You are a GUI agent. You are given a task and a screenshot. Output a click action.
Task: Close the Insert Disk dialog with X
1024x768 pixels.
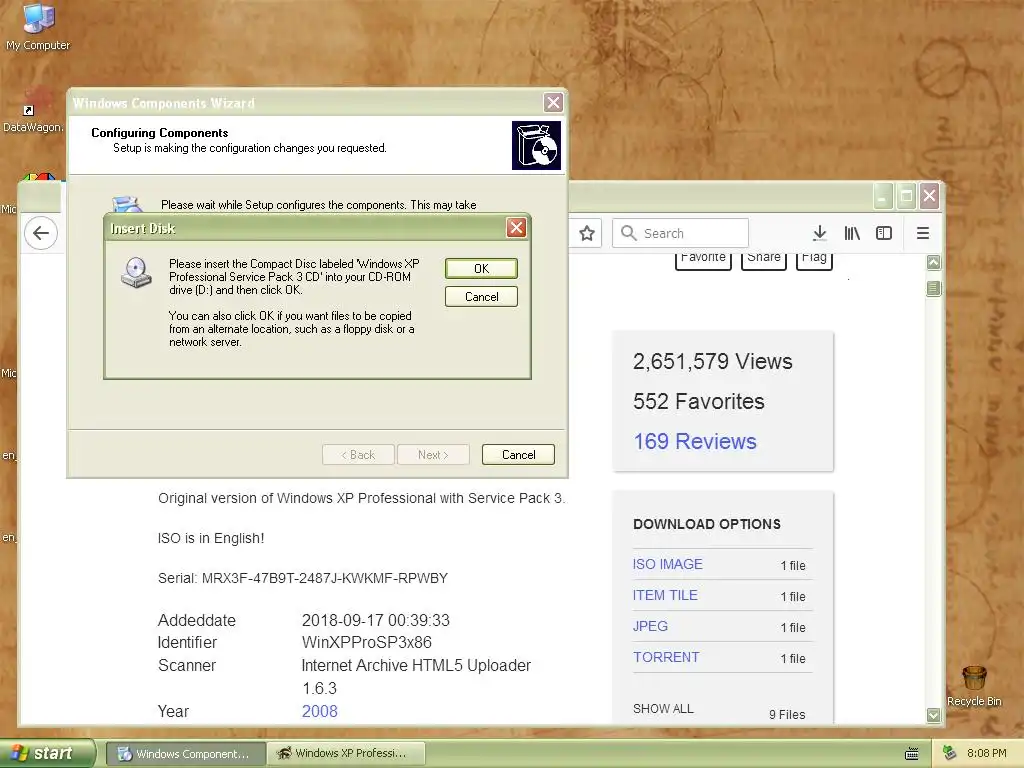[x=516, y=228]
